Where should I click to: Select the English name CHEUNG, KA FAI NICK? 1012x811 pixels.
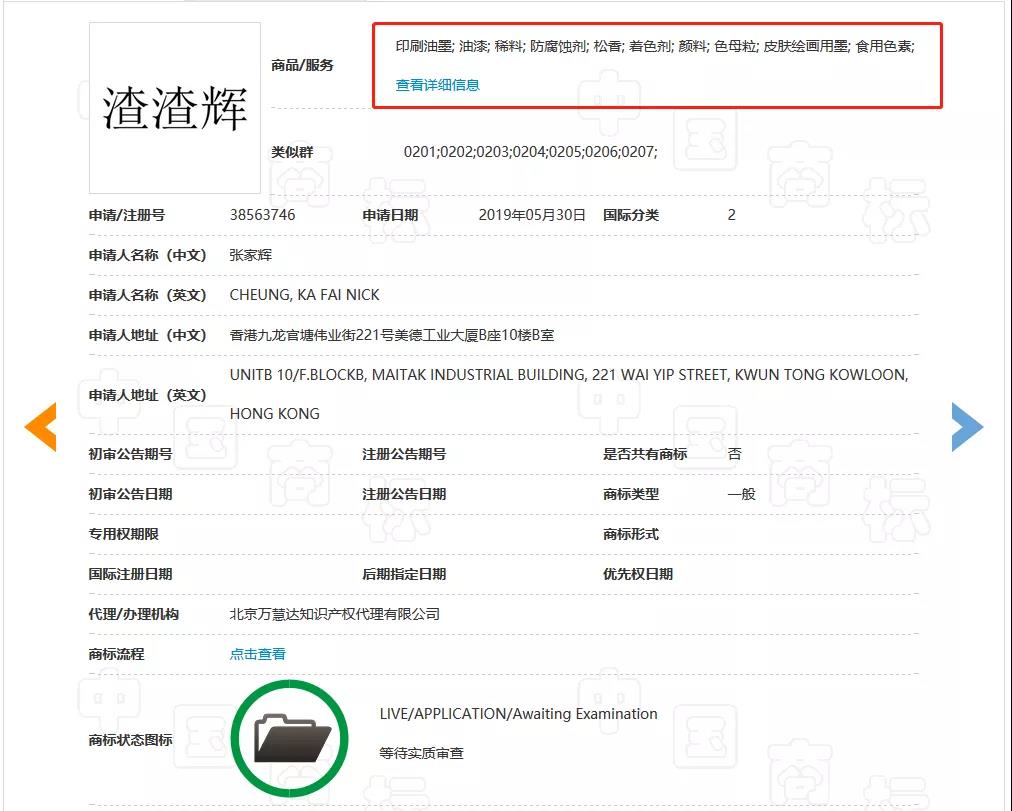click(305, 295)
